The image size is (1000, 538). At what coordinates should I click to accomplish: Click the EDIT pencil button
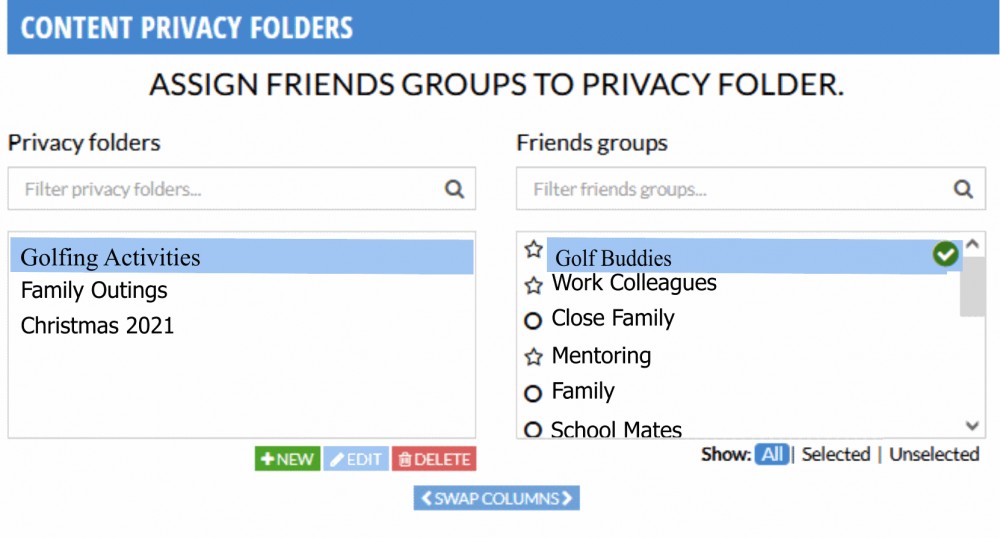[x=356, y=459]
